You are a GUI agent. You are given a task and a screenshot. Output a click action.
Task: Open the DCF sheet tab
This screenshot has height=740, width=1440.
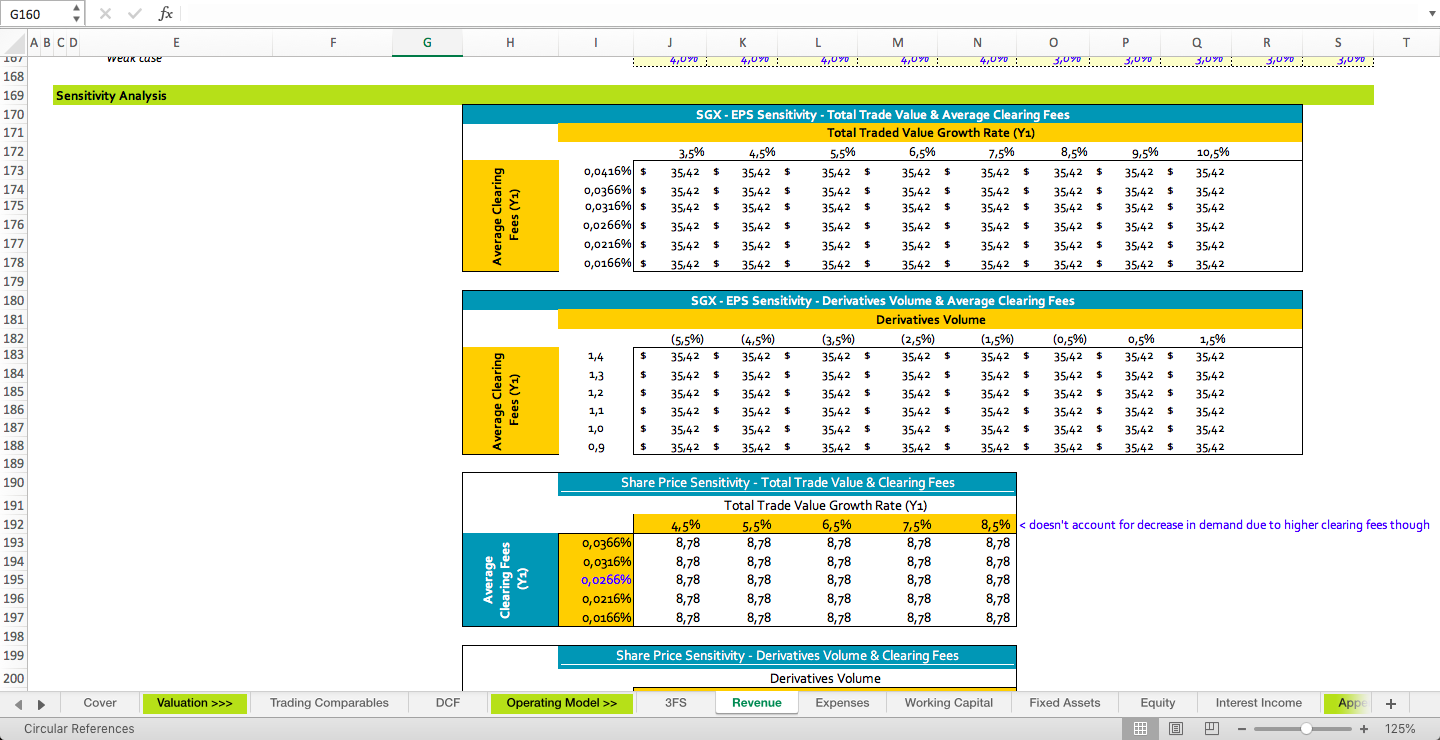pyautogui.click(x=448, y=703)
